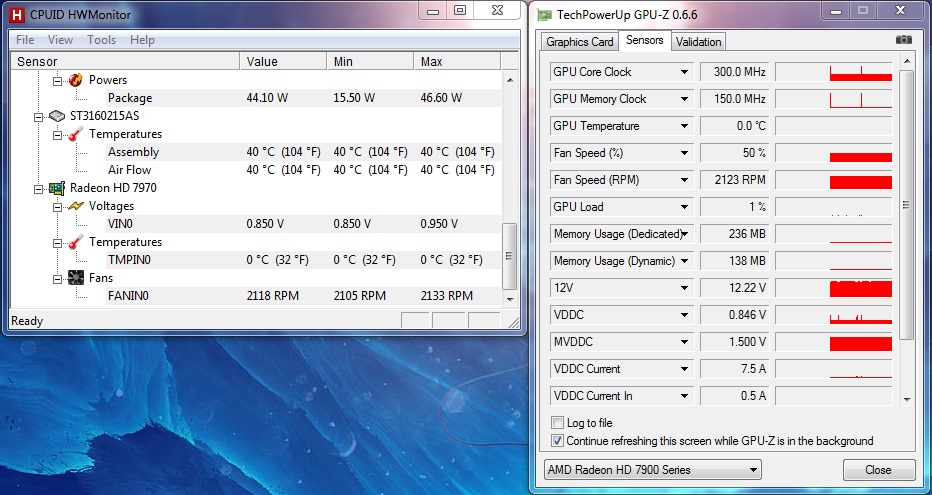The height and width of the screenshot is (495, 932).
Task: Open GPU Temperature sensor dropdown
Action: [x=684, y=126]
